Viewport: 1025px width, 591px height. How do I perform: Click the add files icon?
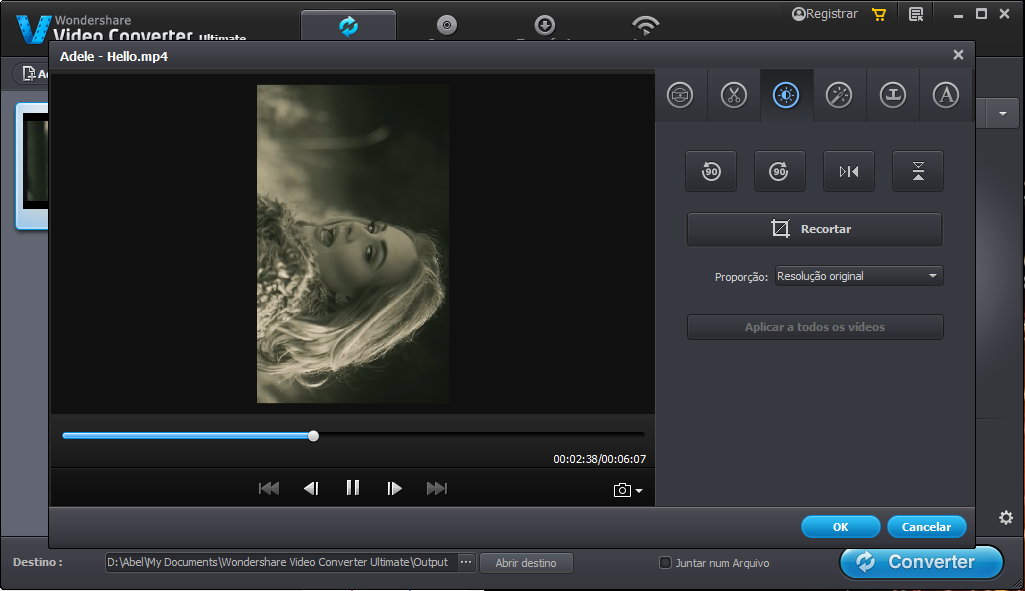point(29,74)
